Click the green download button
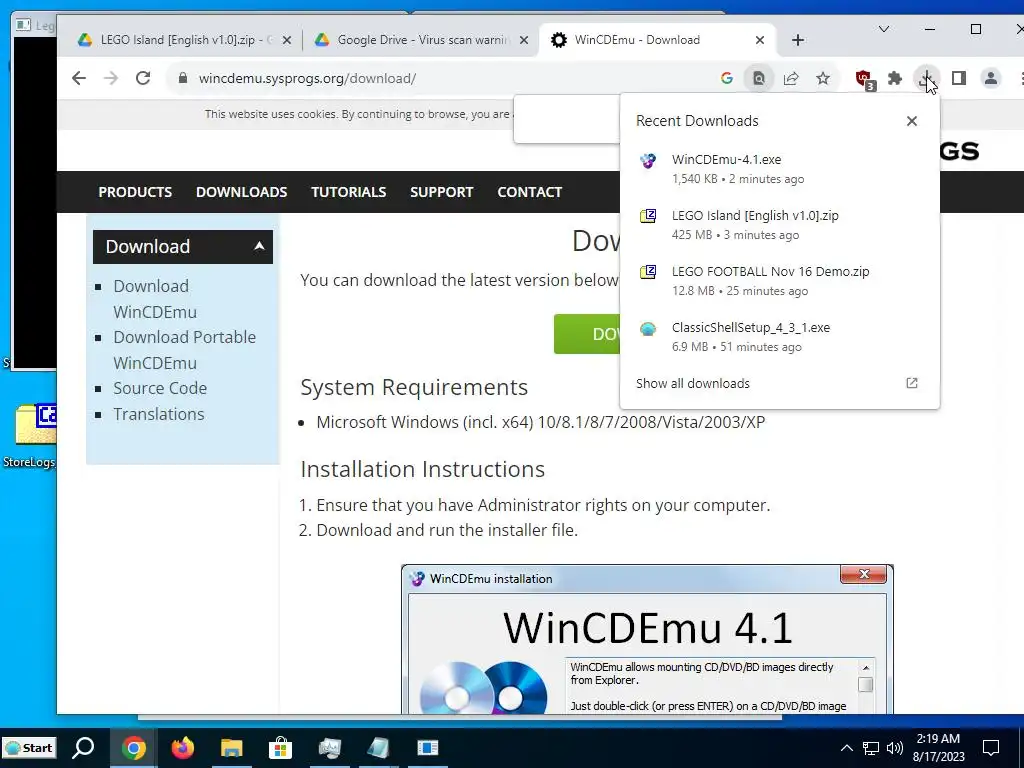This screenshot has width=1024, height=768. (x=587, y=334)
